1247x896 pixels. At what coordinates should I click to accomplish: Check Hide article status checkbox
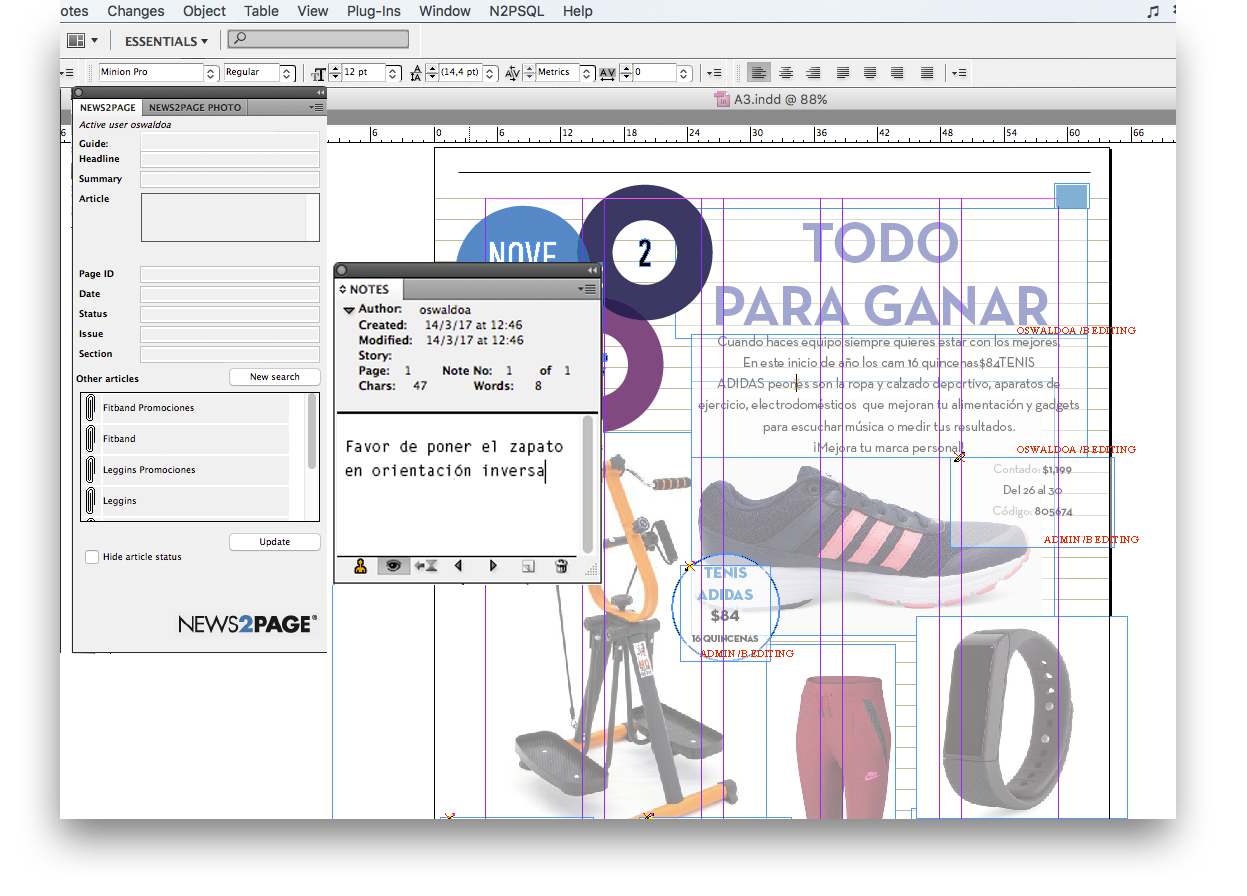(x=92, y=557)
